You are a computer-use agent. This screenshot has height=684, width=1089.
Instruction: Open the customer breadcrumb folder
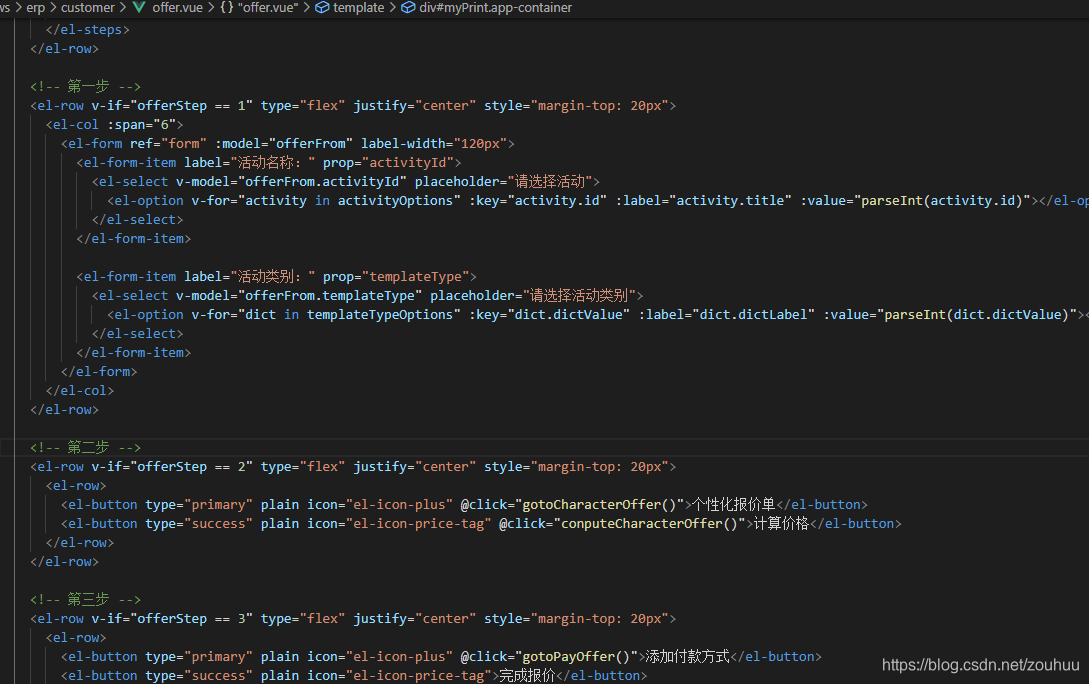(x=88, y=8)
